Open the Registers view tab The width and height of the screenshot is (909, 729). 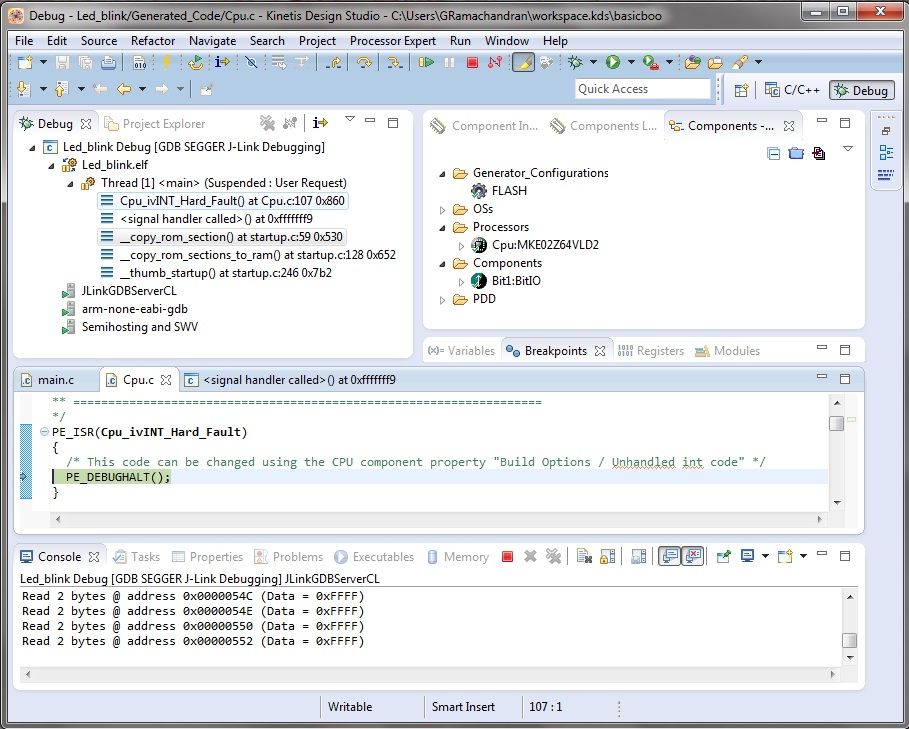pyautogui.click(x=650, y=351)
